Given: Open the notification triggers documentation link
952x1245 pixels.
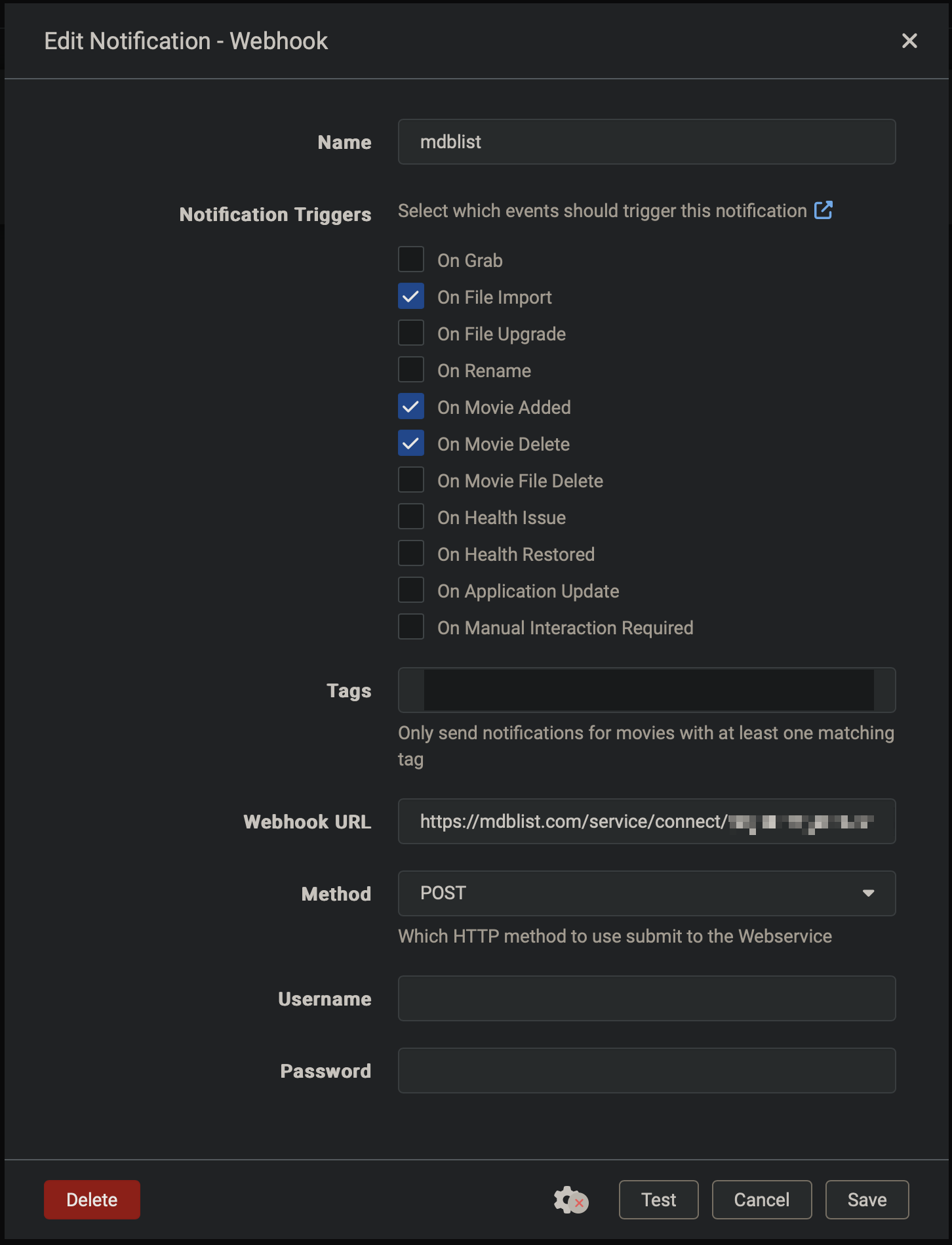Looking at the screenshot, I should (823, 210).
